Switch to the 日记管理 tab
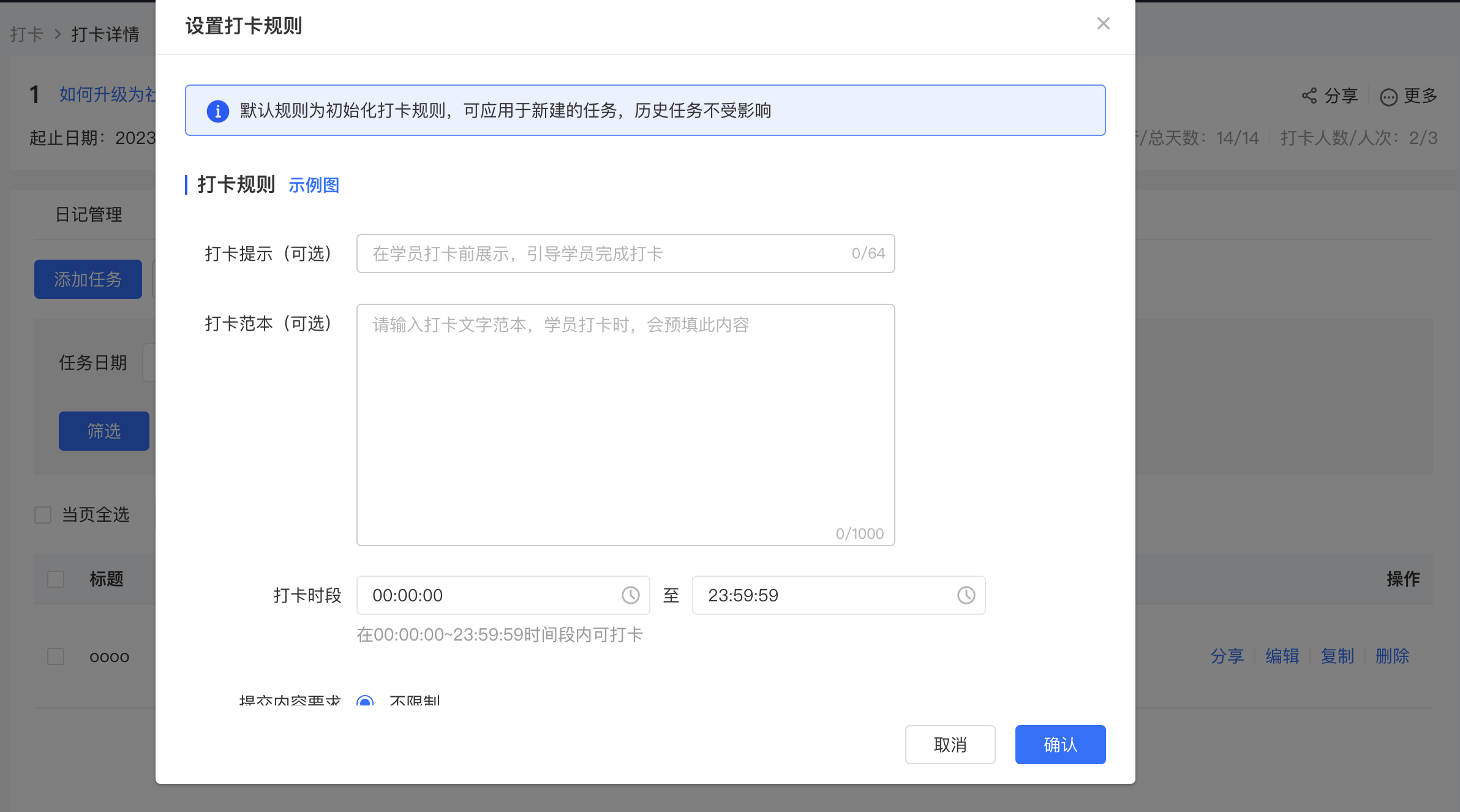The height and width of the screenshot is (812, 1460). click(89, 214)
